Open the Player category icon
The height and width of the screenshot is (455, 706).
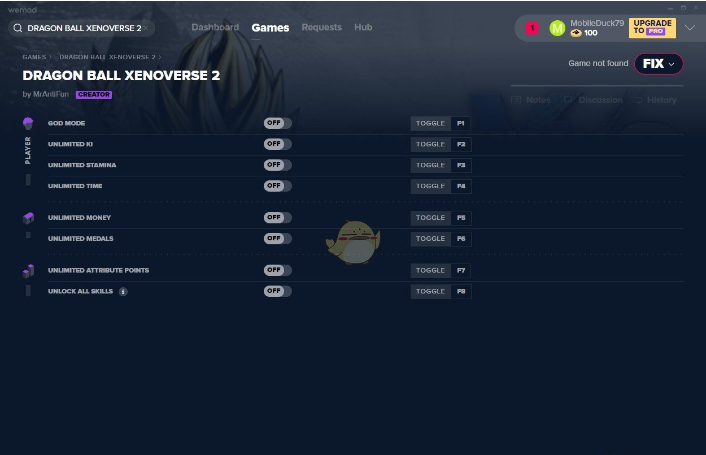pyautogui.click(x=28, y=123)
